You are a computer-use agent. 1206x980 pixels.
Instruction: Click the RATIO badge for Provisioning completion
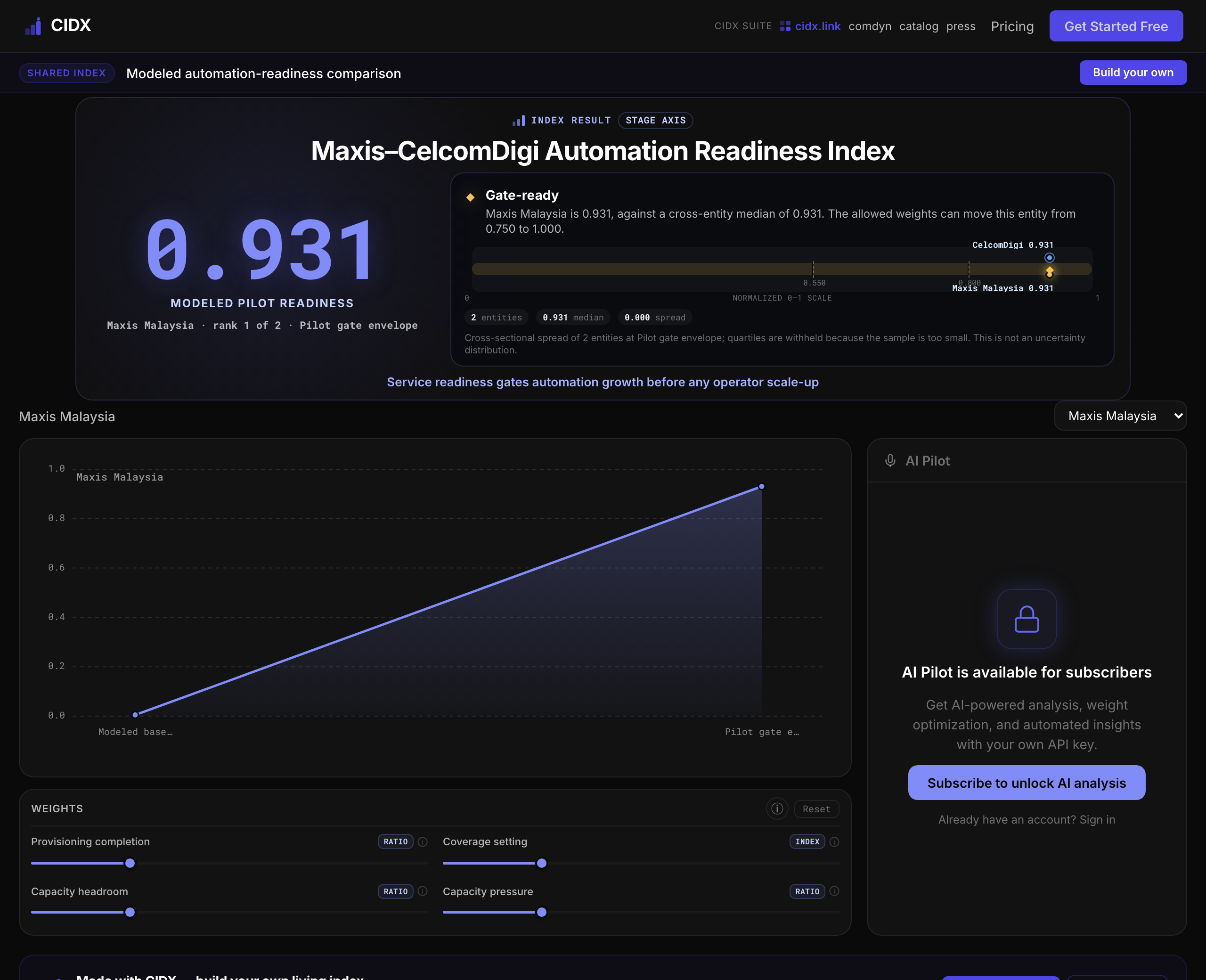pyautogui.click(x=395, y=841)
